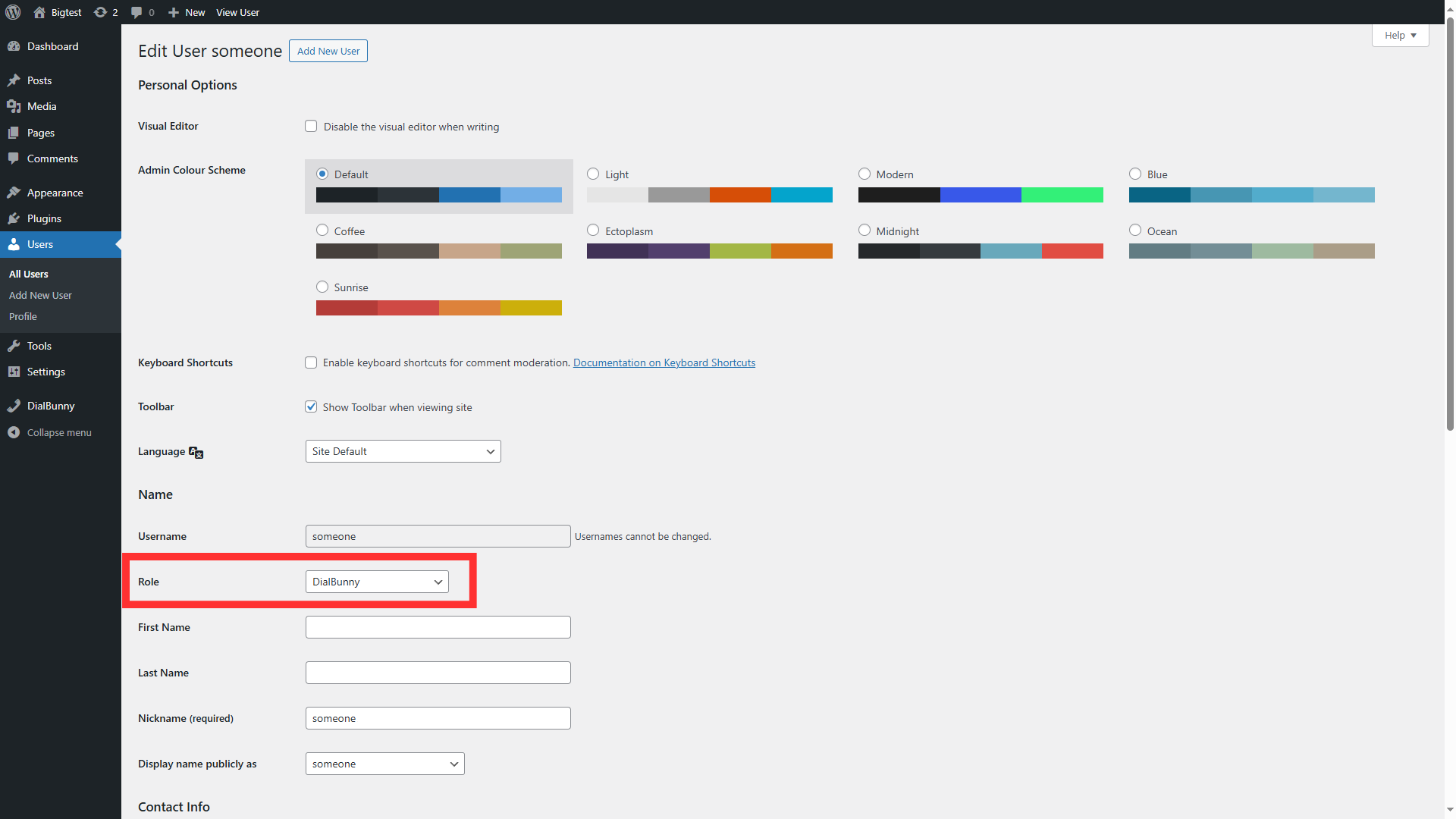This screenshot has height=819, width=1456.
Task: Enable 'Disable the visual editor when writing'
Action: pyautogui.click(x=311, y=126)
